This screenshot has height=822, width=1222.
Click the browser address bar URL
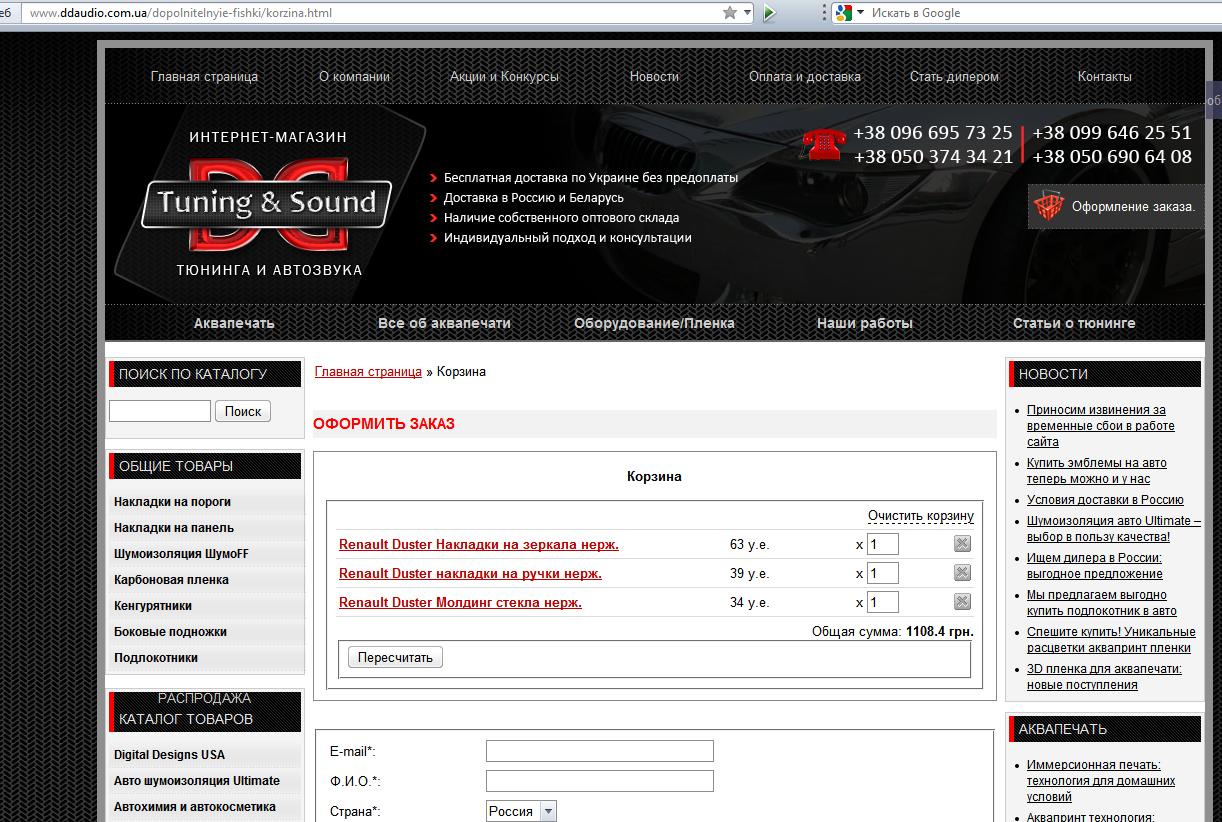181,13
